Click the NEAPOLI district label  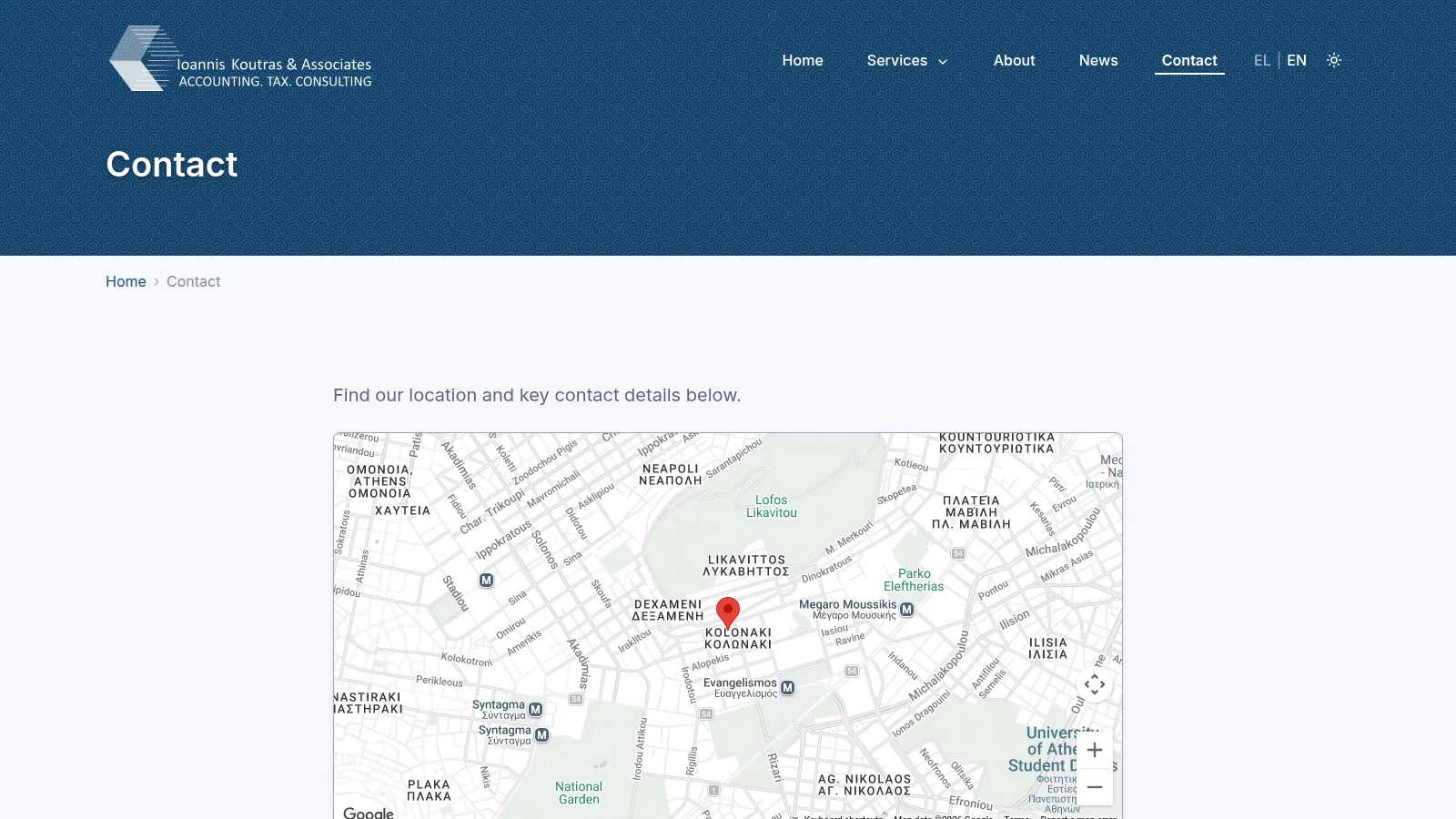(671, 474)
